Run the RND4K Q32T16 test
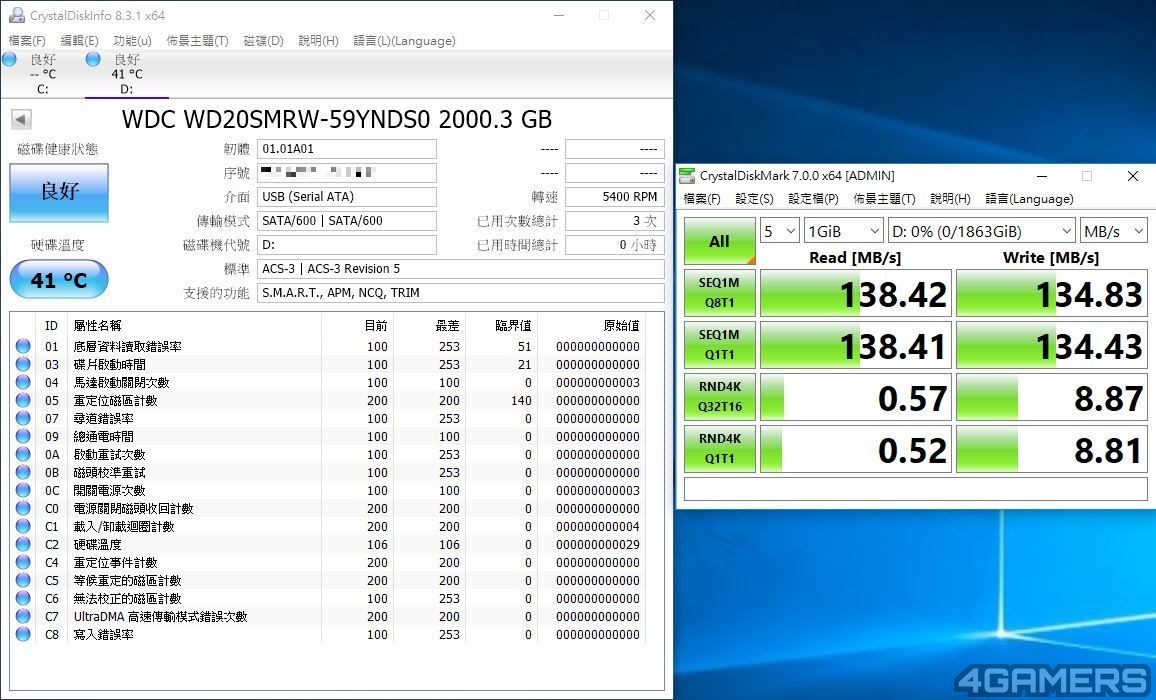The height and width of the screenshot is (700, 1156). [720, 396]
